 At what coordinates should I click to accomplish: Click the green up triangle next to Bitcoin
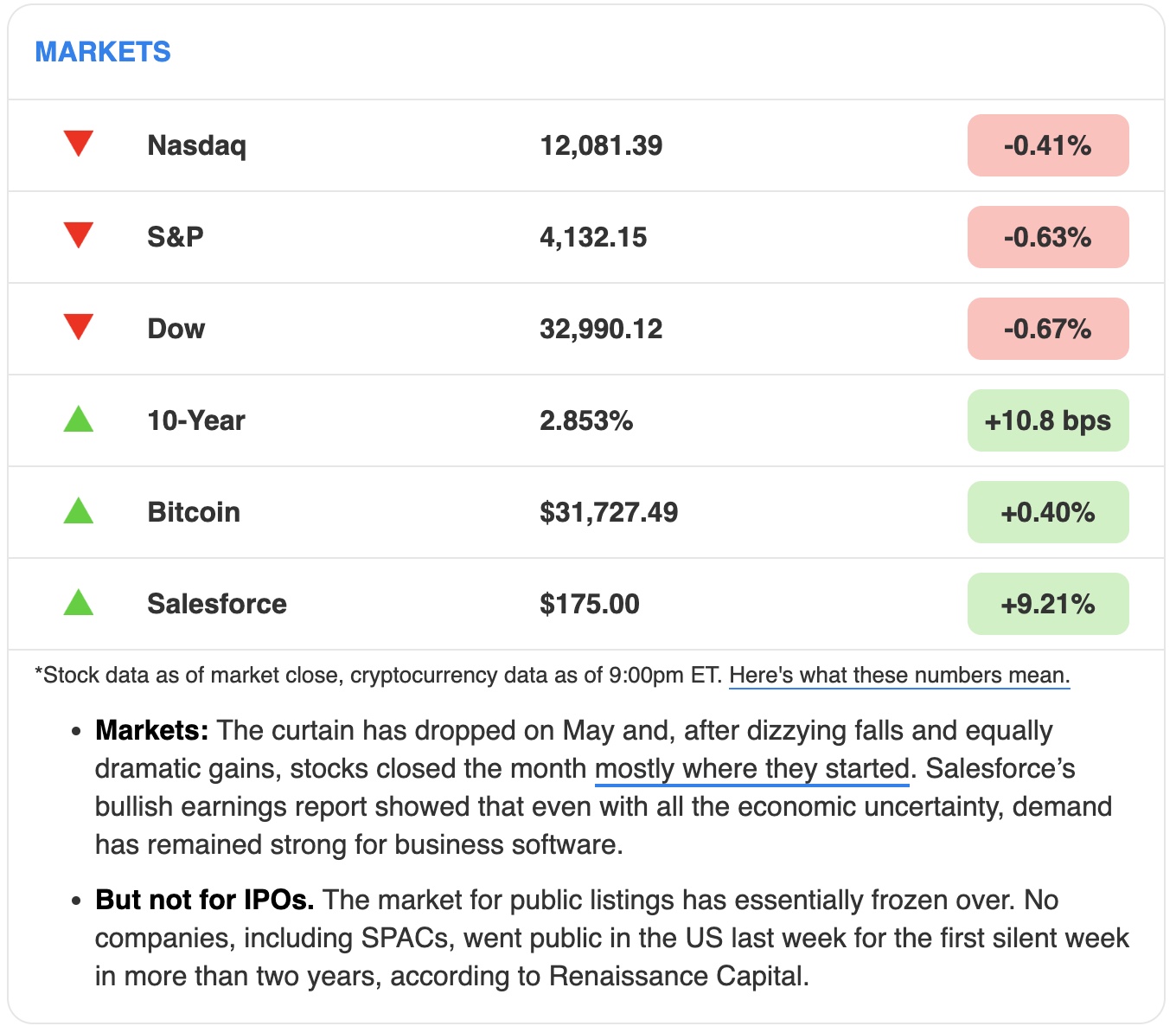tap(79, 510)
